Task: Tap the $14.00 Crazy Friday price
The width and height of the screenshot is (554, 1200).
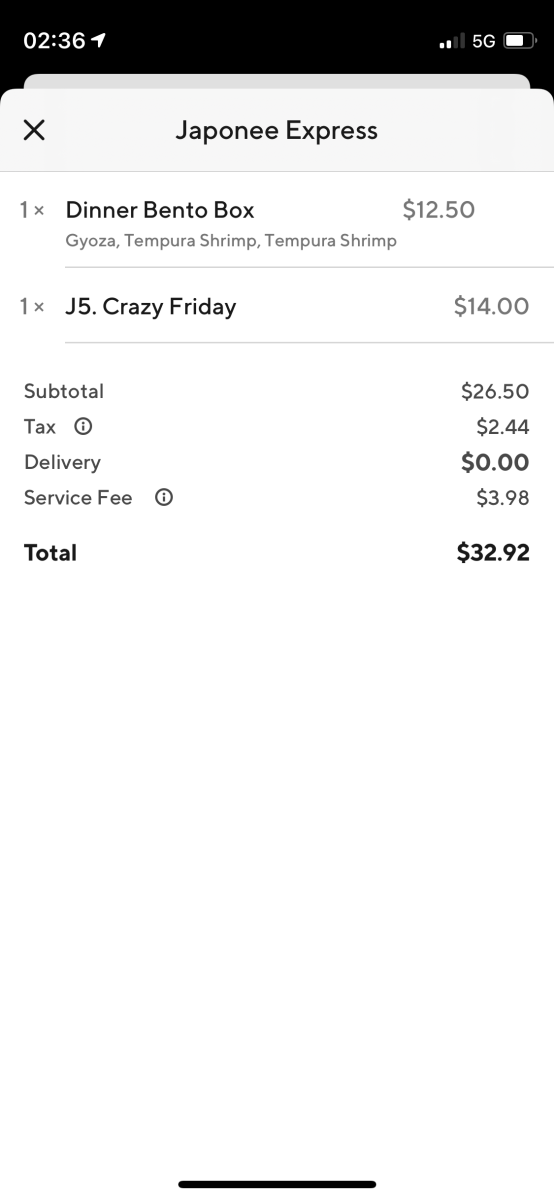Action: point(491,306)
